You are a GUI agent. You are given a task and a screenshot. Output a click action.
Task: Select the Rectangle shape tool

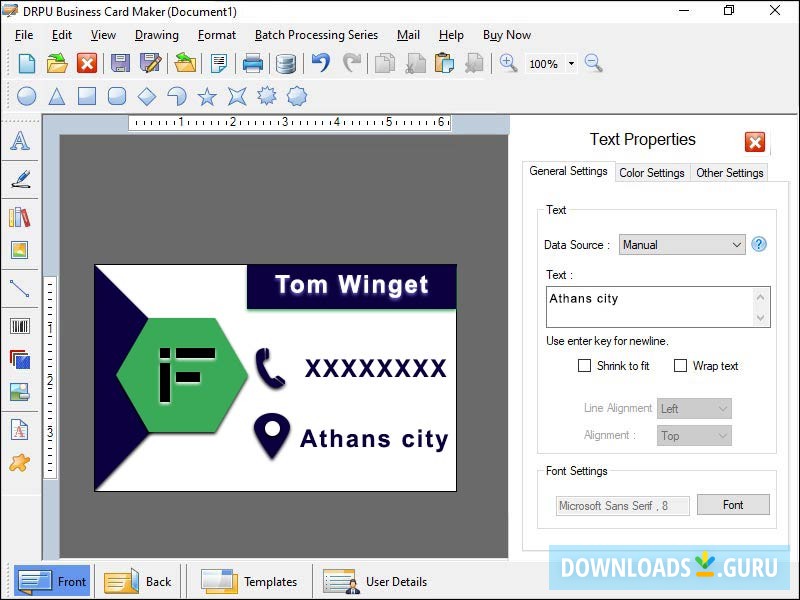[87, 96]
